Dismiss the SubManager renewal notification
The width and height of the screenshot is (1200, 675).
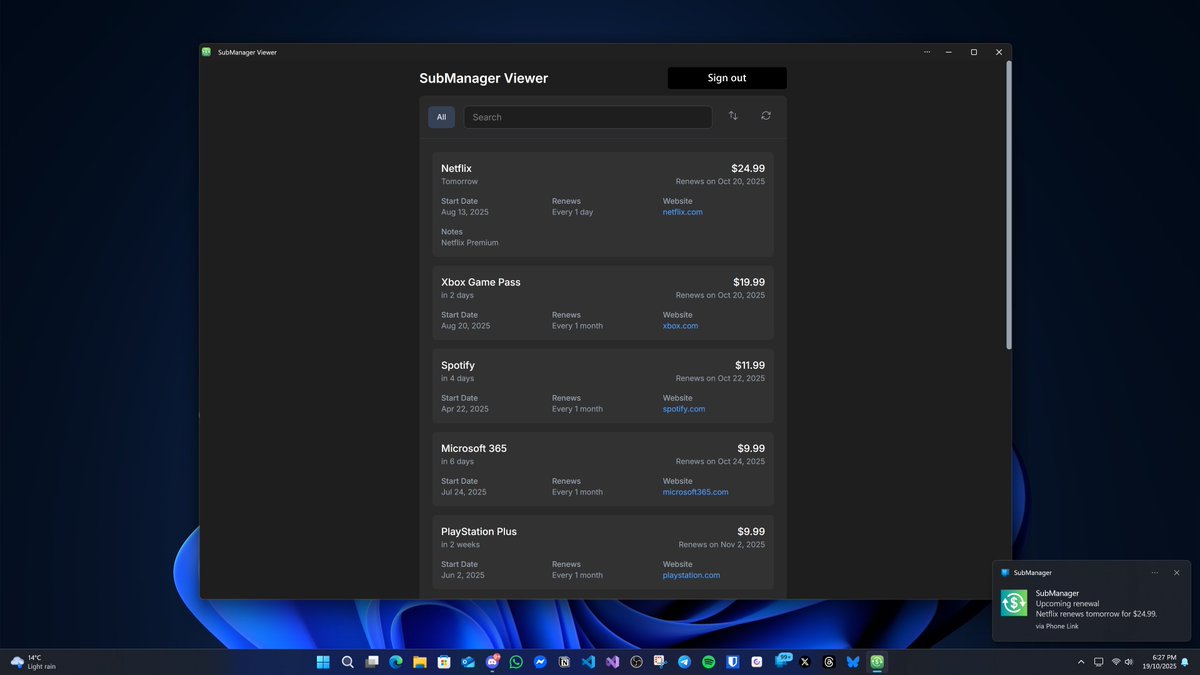1177,573
